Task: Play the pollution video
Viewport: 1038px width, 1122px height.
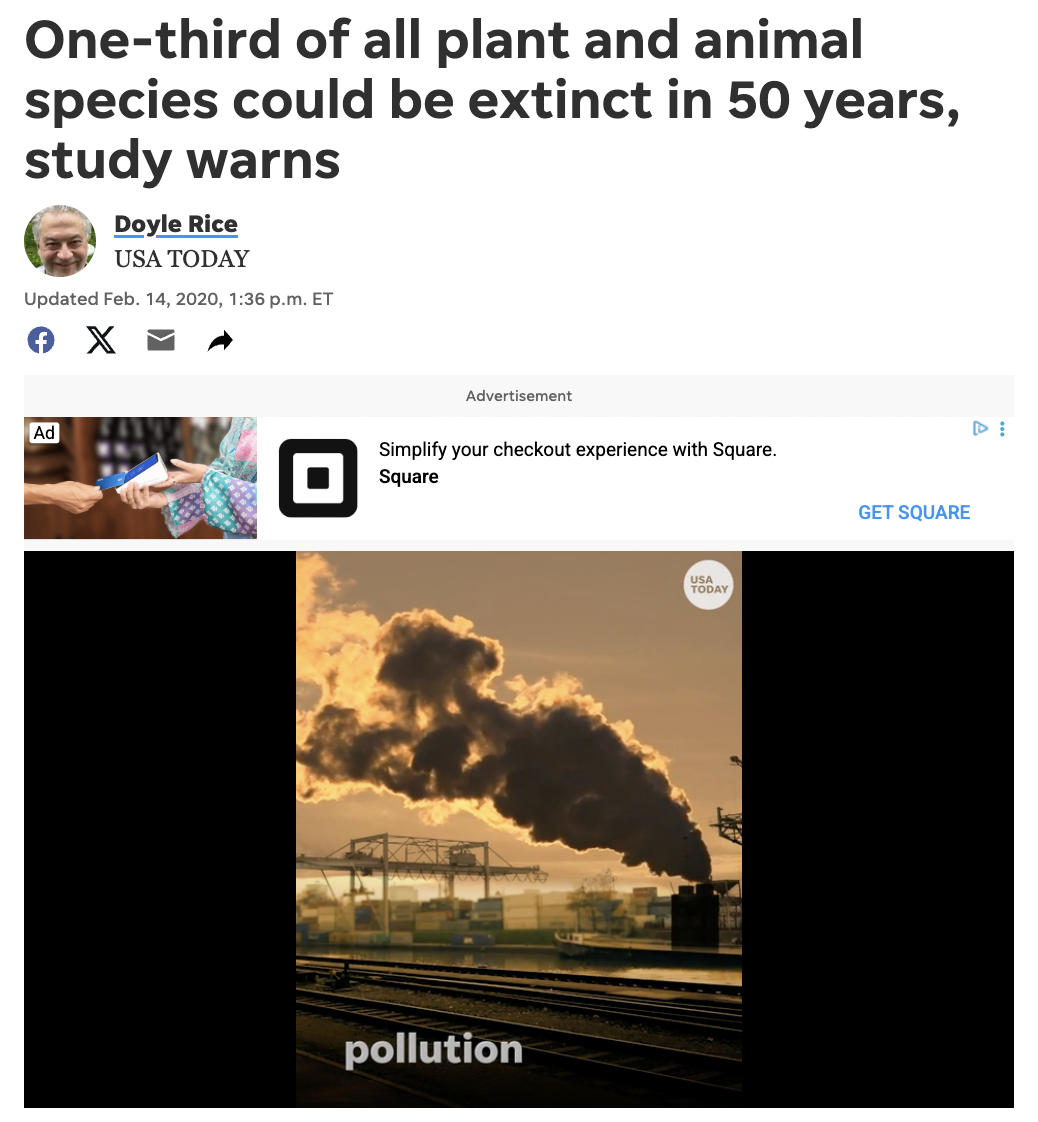Action: click(519, 829)
